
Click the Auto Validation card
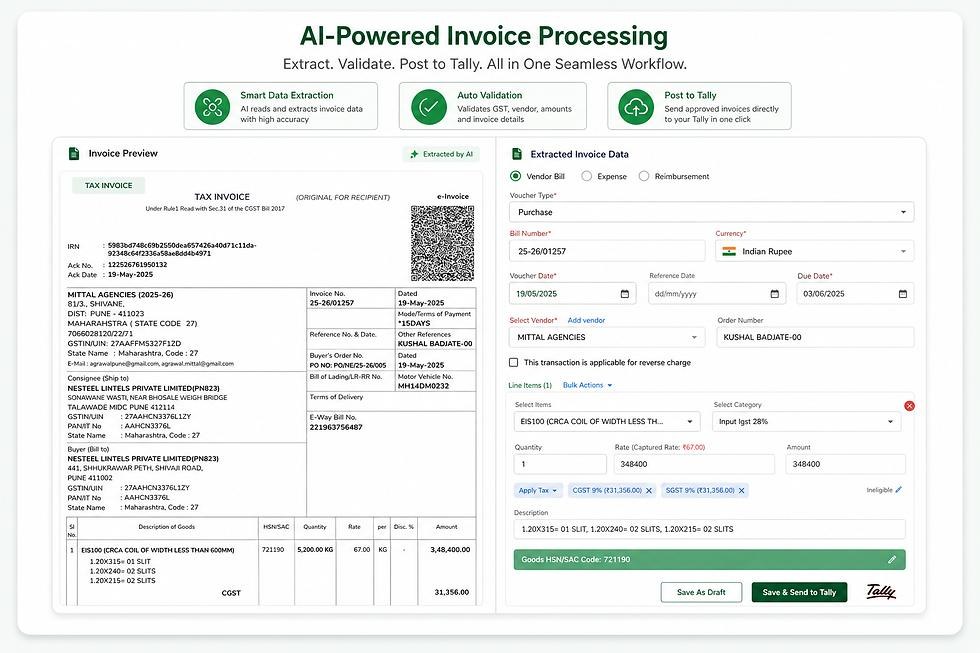pyautogui.click(x=492, y=106)
